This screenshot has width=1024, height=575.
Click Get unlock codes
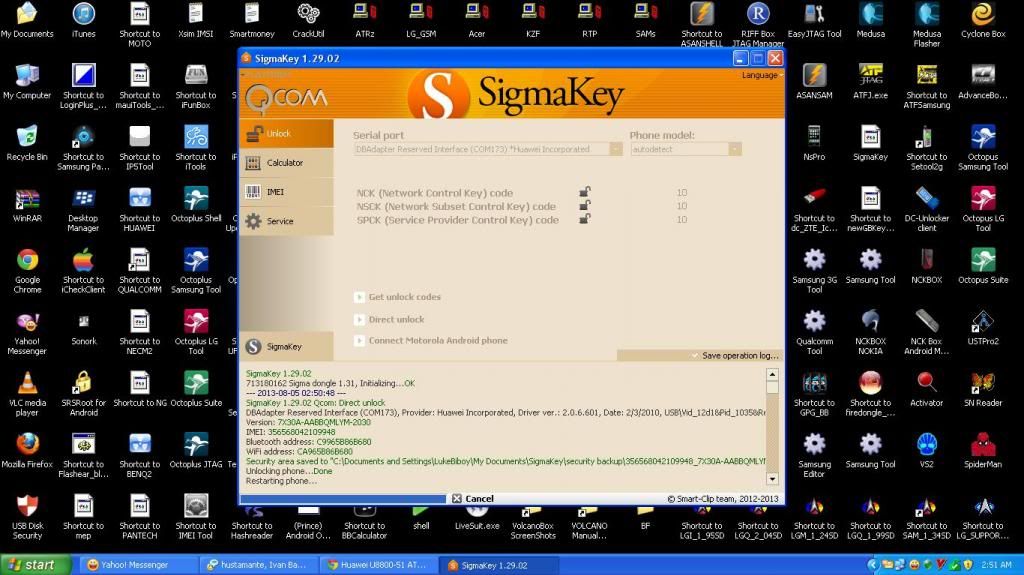coord(404,297)
